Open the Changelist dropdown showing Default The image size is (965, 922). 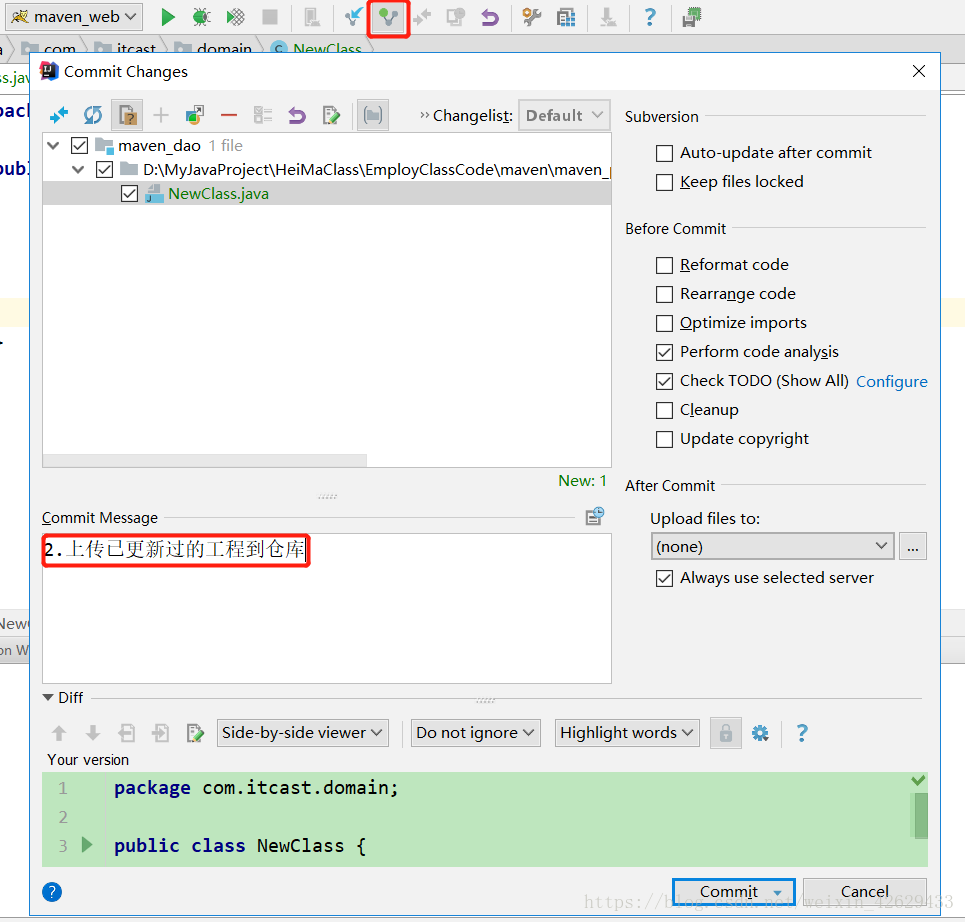tap(563, 115)
